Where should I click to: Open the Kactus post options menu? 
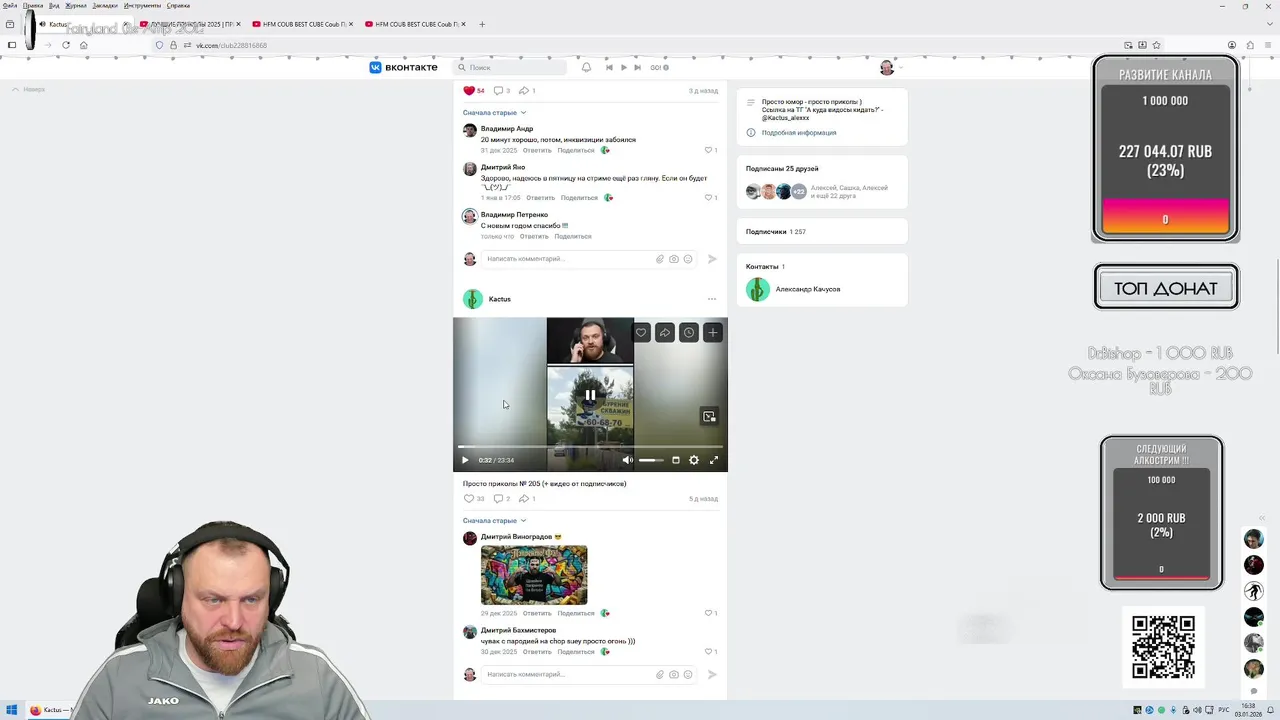pyautogui.click(x=712, y=299)
